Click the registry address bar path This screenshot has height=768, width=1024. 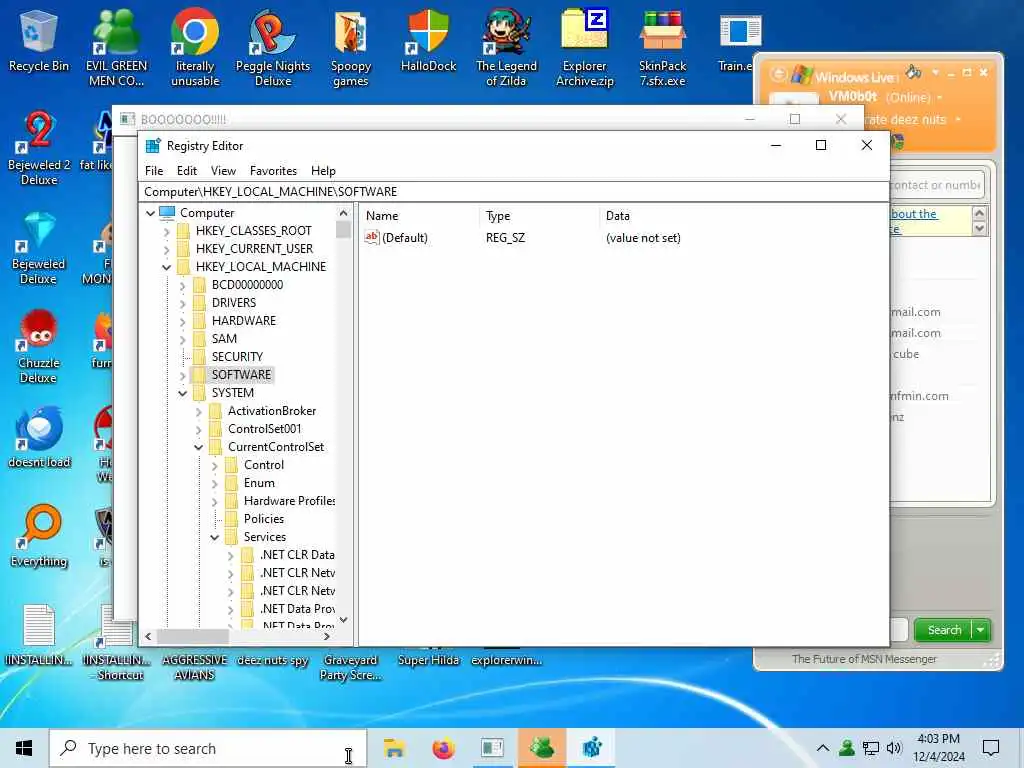pos(513,192)
